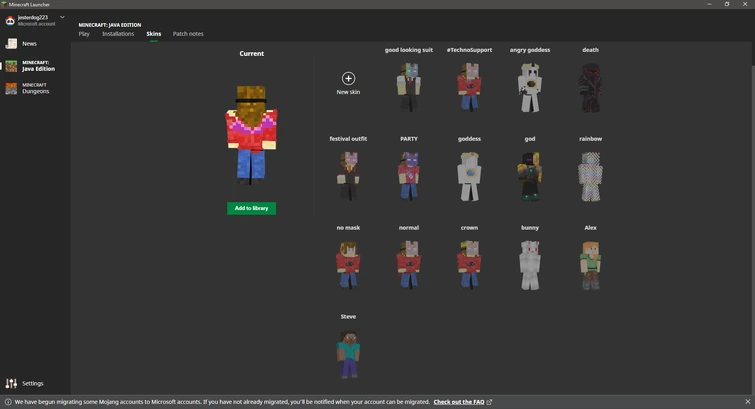The height and width of the screenshot is (409, 755).
Task: Dismiss the migration notice banner
Action: click(x=747, y=402)
